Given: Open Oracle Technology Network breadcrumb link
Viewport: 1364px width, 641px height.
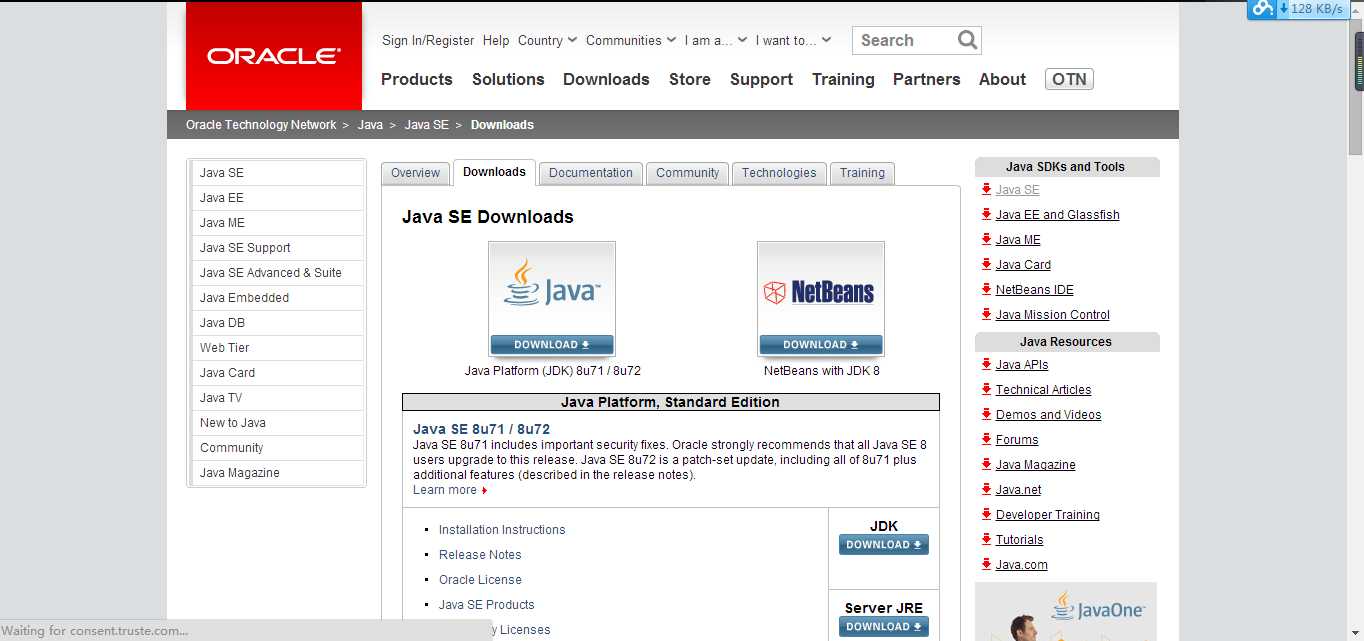Looking at the screenshot, I should pos(261,125).
